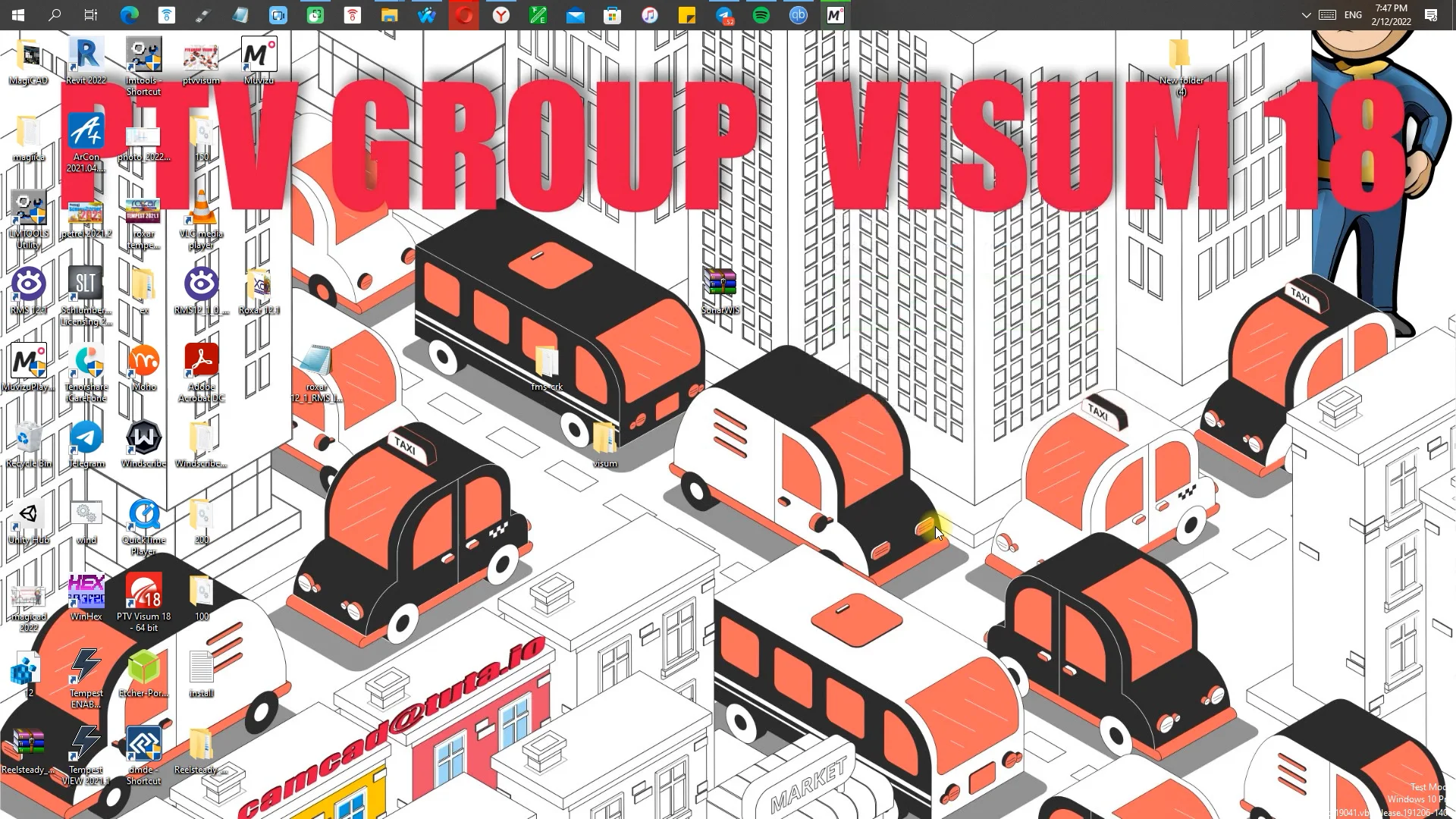Open the Roxar 12.1 folder icon

pyautogui.click(x=259, y=291)
